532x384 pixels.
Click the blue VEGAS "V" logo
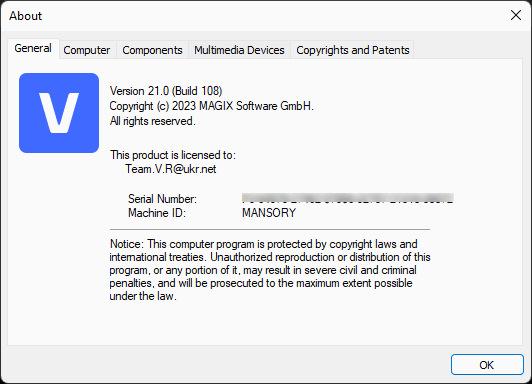pos(59,113)
